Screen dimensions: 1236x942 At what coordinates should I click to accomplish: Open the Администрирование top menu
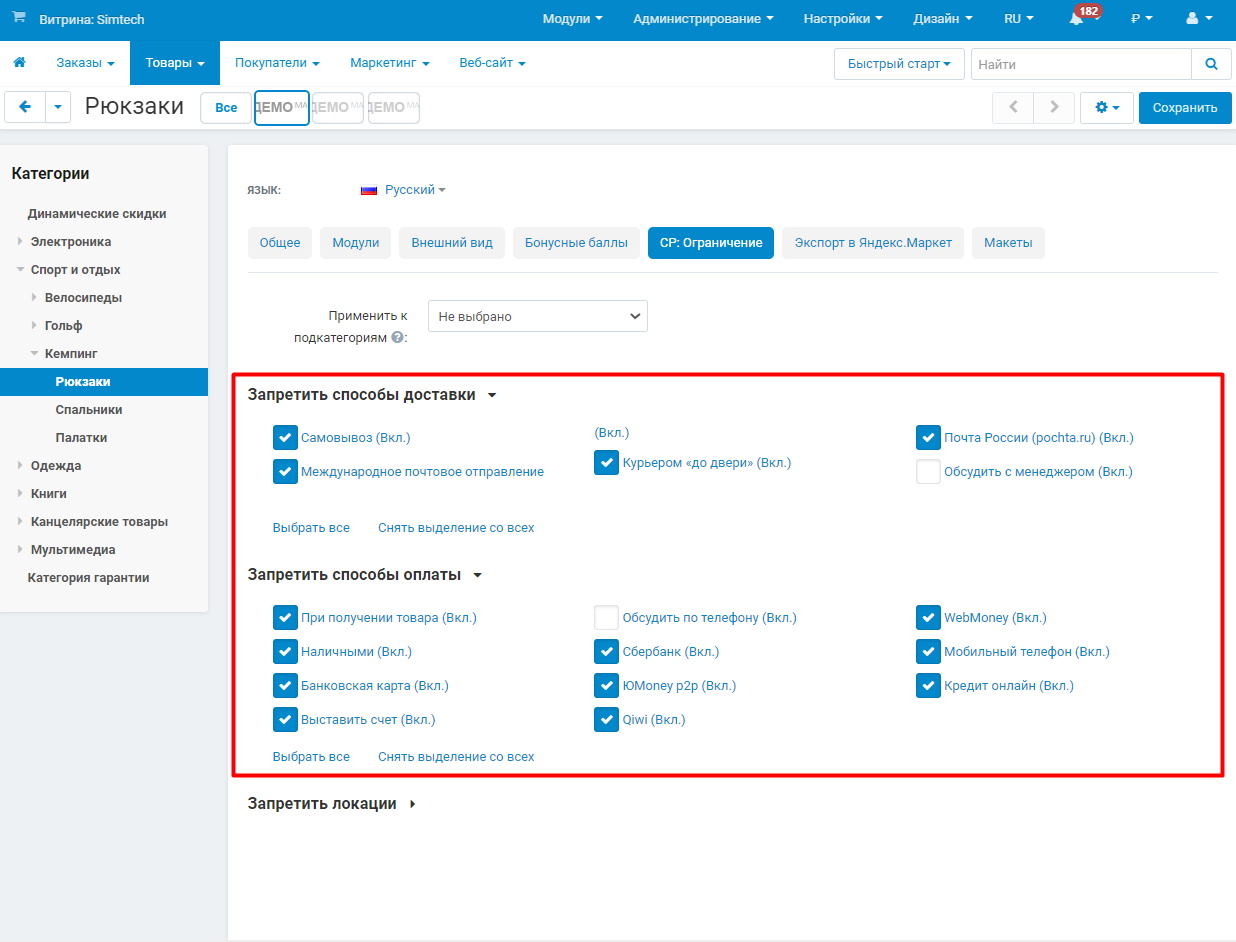[x=704, y=19]
